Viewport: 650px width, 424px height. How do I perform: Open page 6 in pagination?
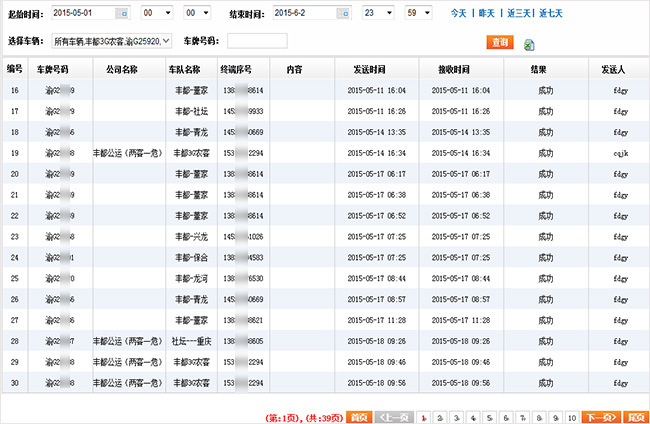click(506, 418)
